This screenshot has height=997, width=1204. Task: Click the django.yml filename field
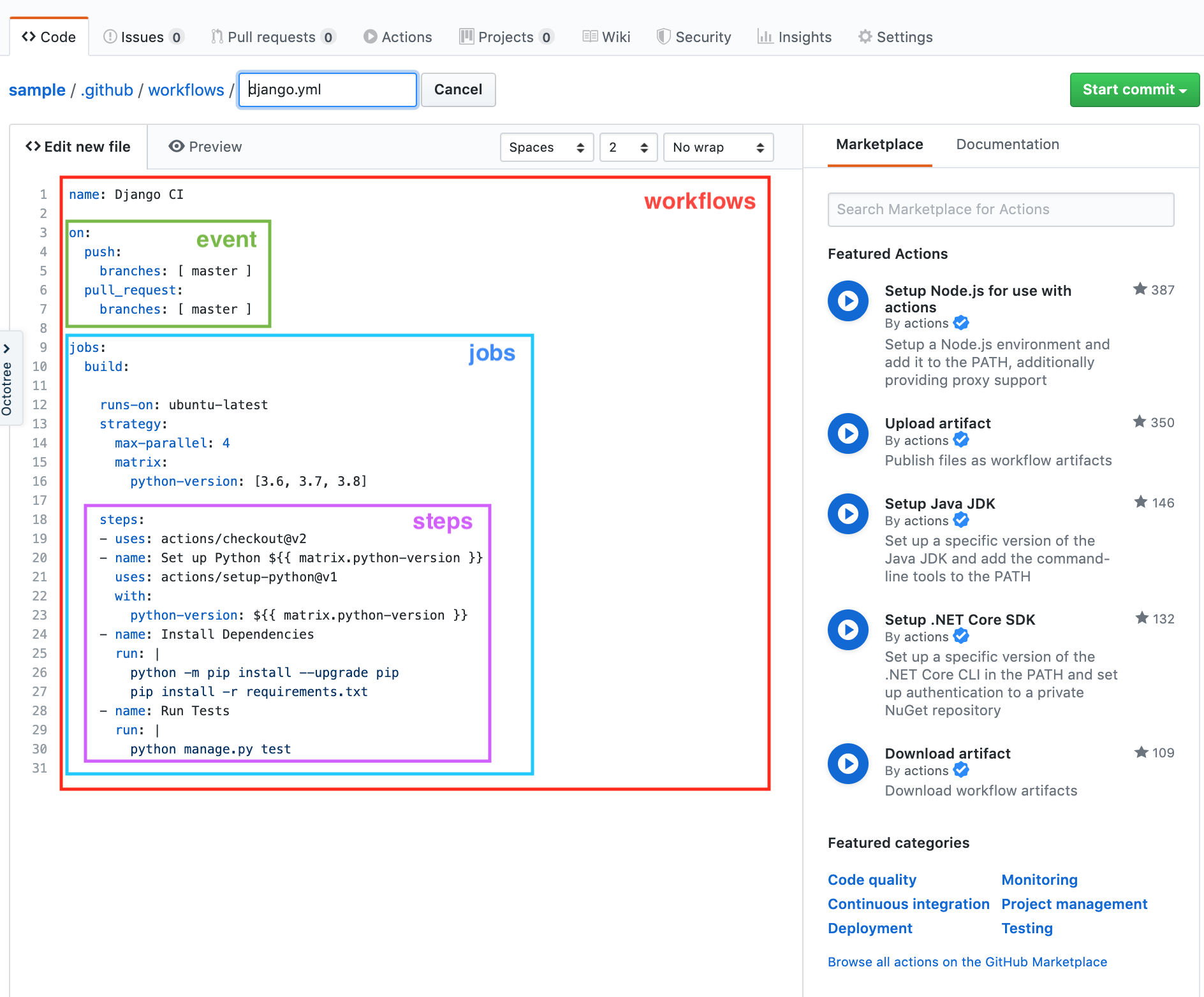tap(328, 90)
